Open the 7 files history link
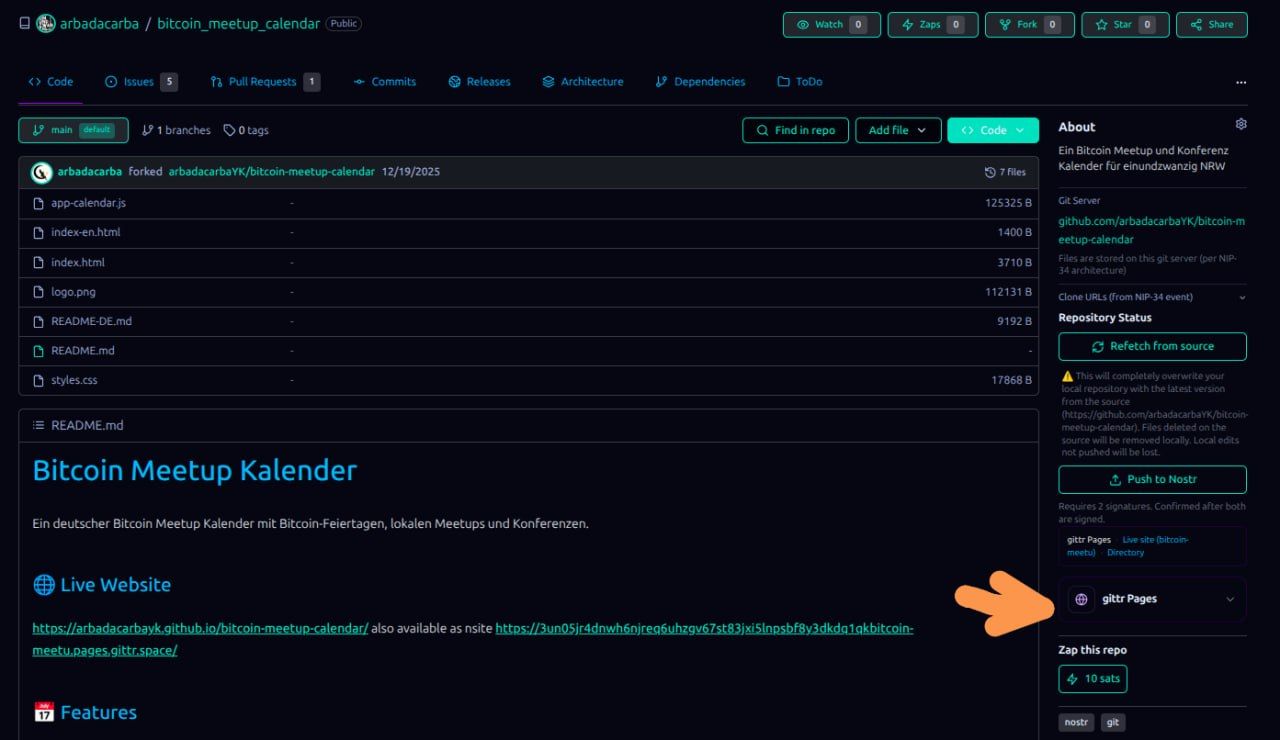 pyautogui.click(x=1006, y=172)
